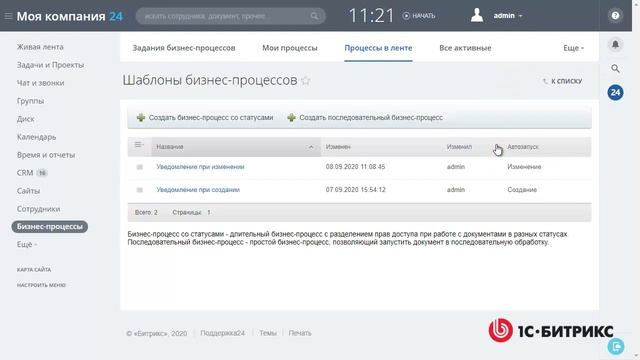Click Создать бизнес-процесс со статусами
The width and height of the screenshot is (640, 360).
point(205,118)
